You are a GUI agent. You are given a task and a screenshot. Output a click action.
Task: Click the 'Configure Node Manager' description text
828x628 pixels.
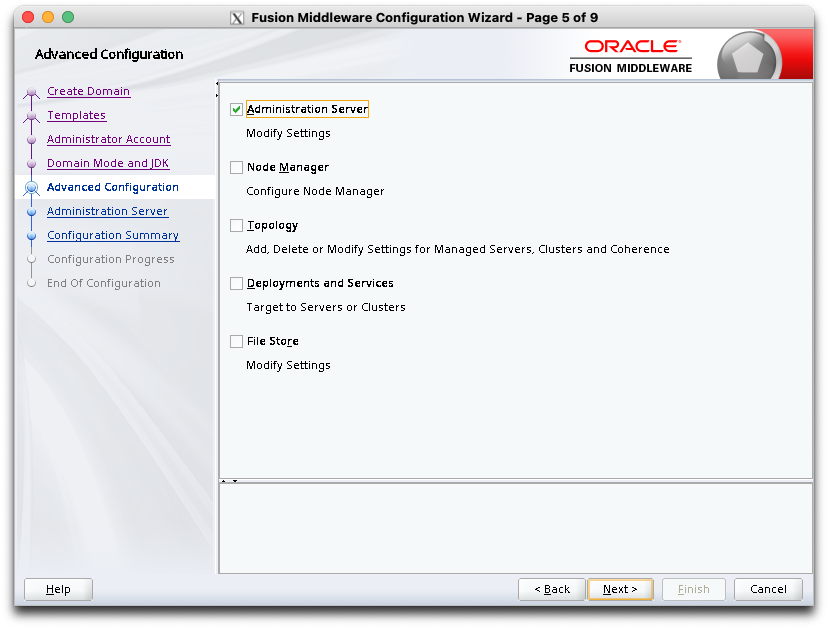point(315,191)
